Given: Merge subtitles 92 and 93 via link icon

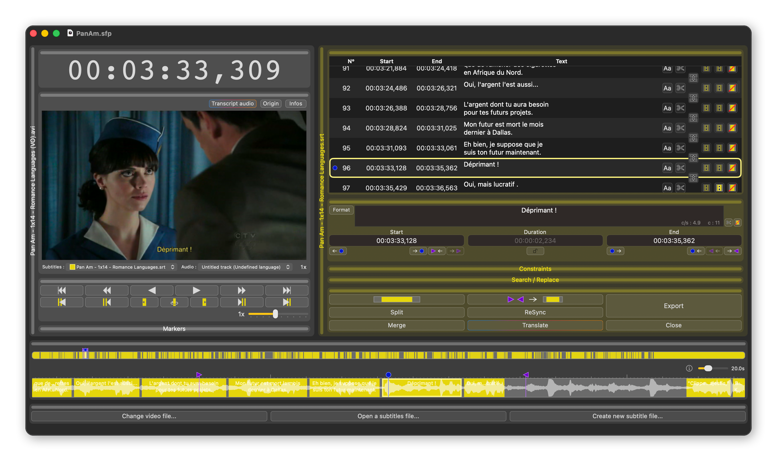Looking at the screenshot, I should click(693, 98).
